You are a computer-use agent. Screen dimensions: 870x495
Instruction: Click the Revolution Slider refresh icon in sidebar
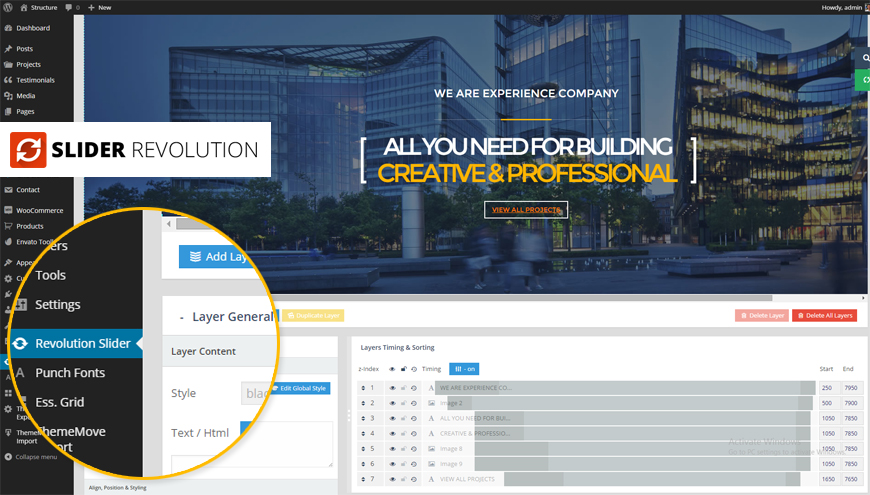20,344
